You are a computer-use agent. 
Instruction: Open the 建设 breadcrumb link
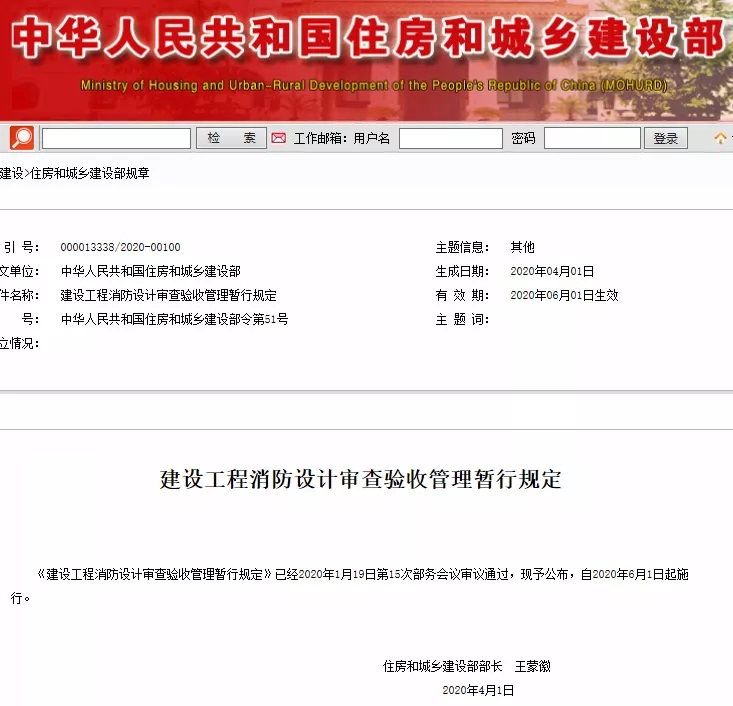click(11, 173)
